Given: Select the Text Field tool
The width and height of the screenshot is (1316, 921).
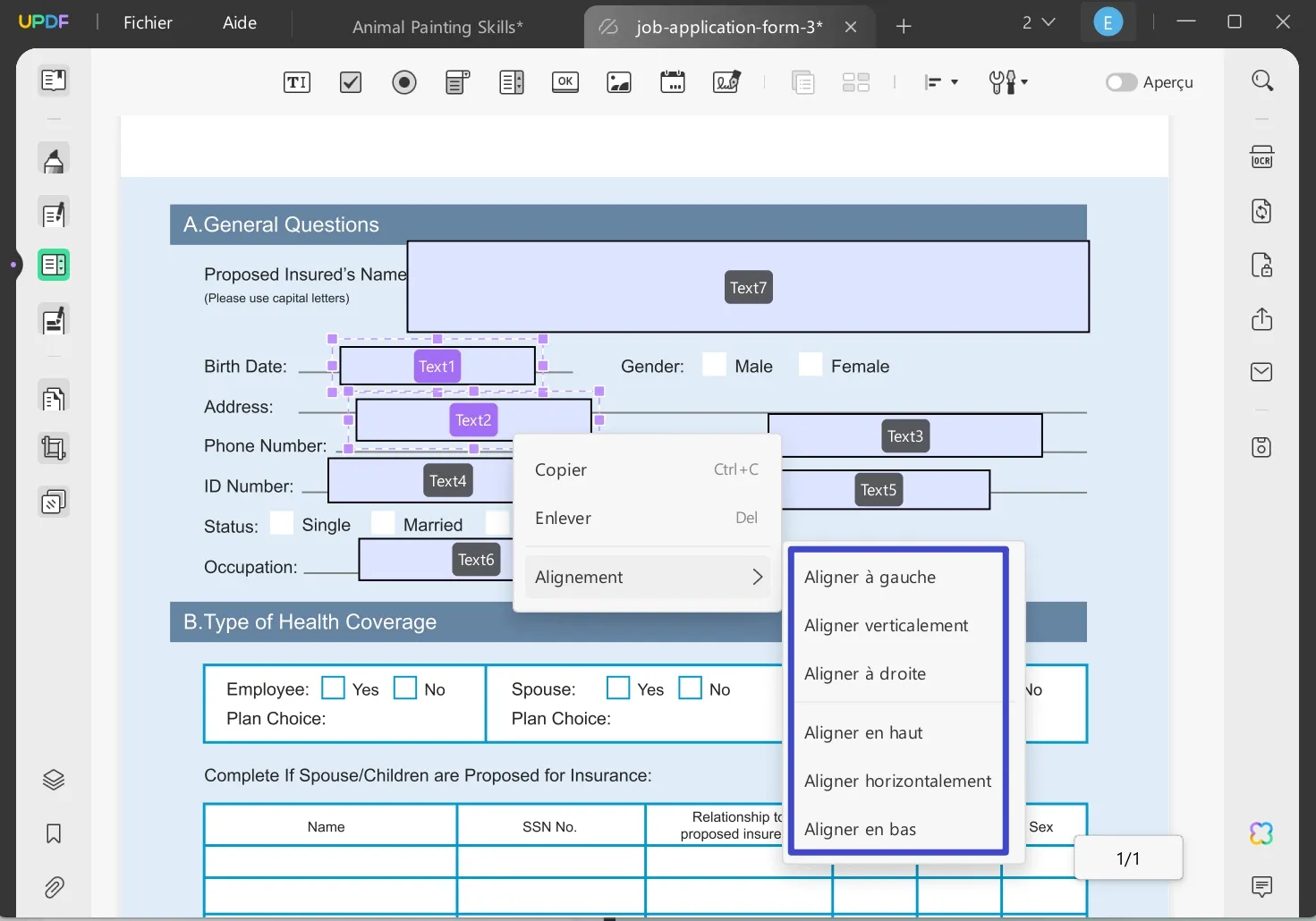Looking at the screenshot, I should tap(297, 82).
